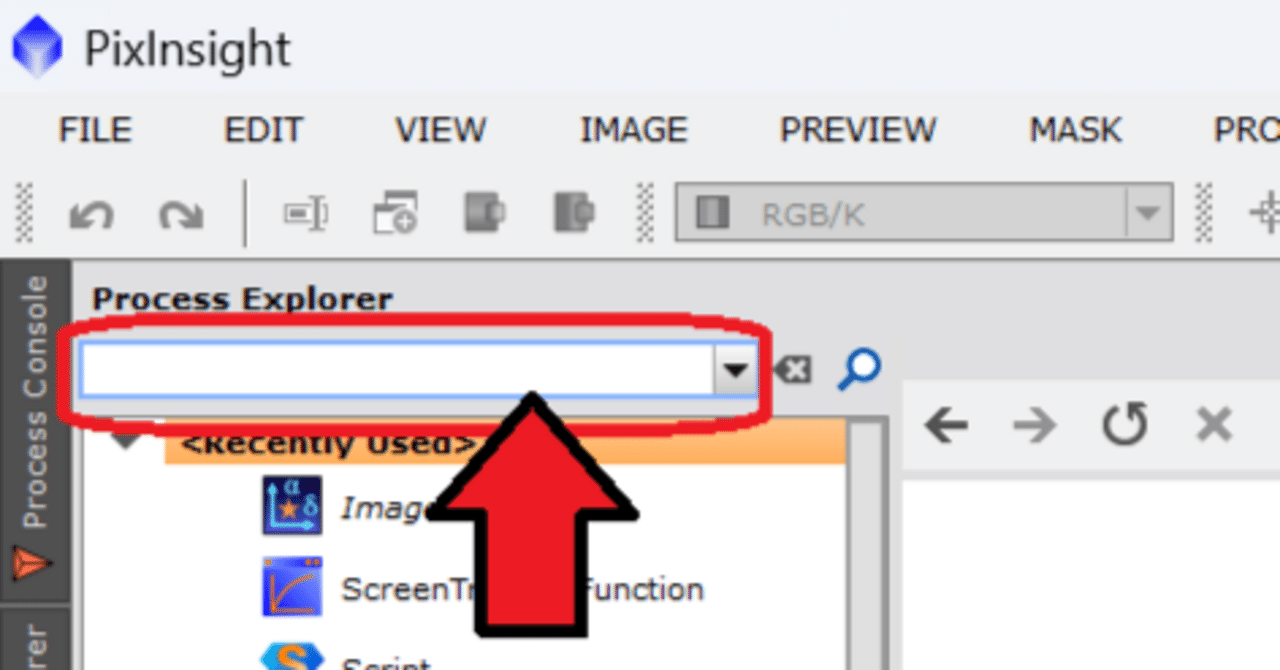This screenshot has height=670, width=1280.
Task: Click the process list vertical scrollbar
Action: (x=867, y=545)
